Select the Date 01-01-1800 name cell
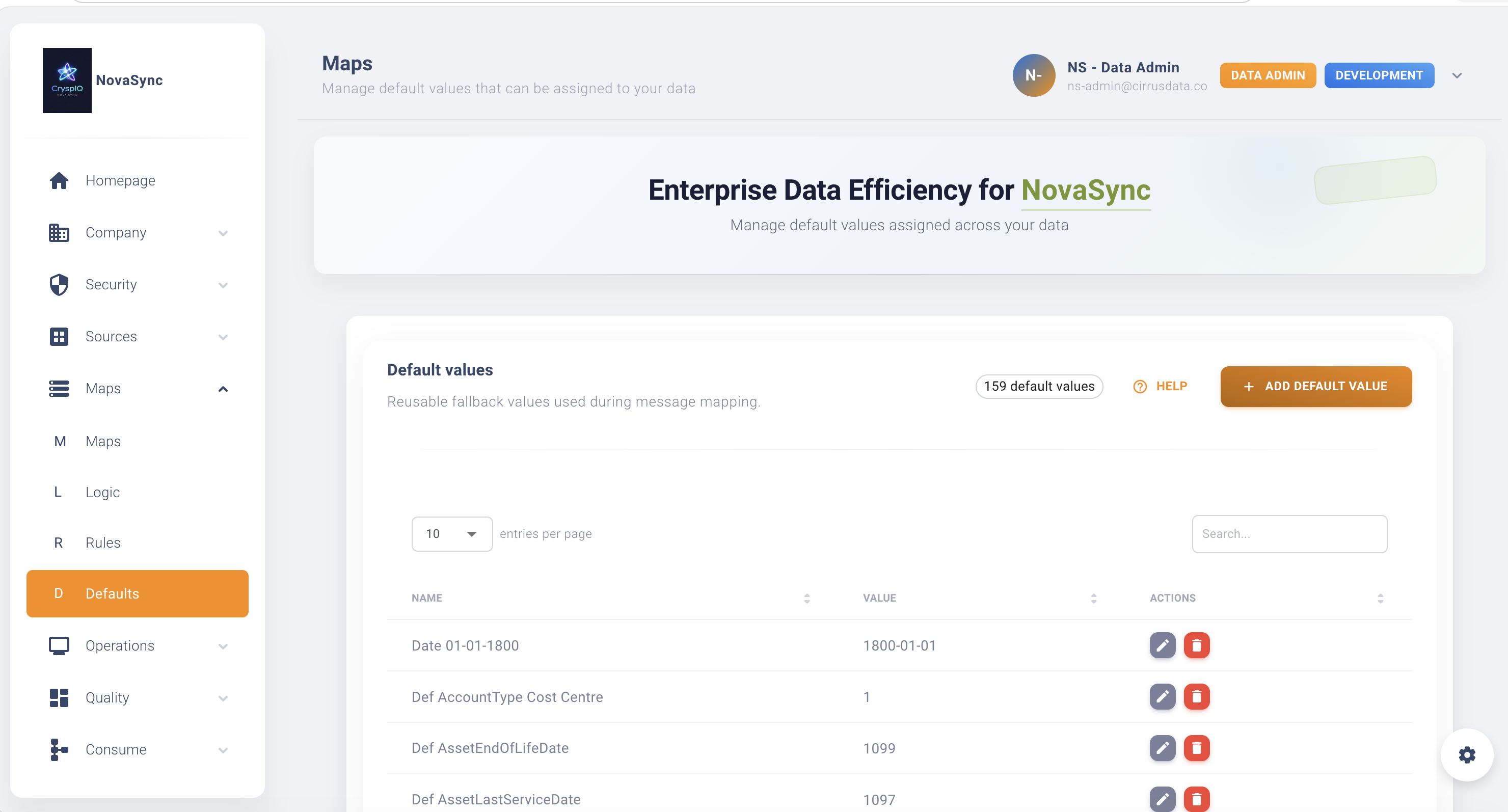Screen dimensions: 1508x812 pyautogui.click(x=465, y=646)
